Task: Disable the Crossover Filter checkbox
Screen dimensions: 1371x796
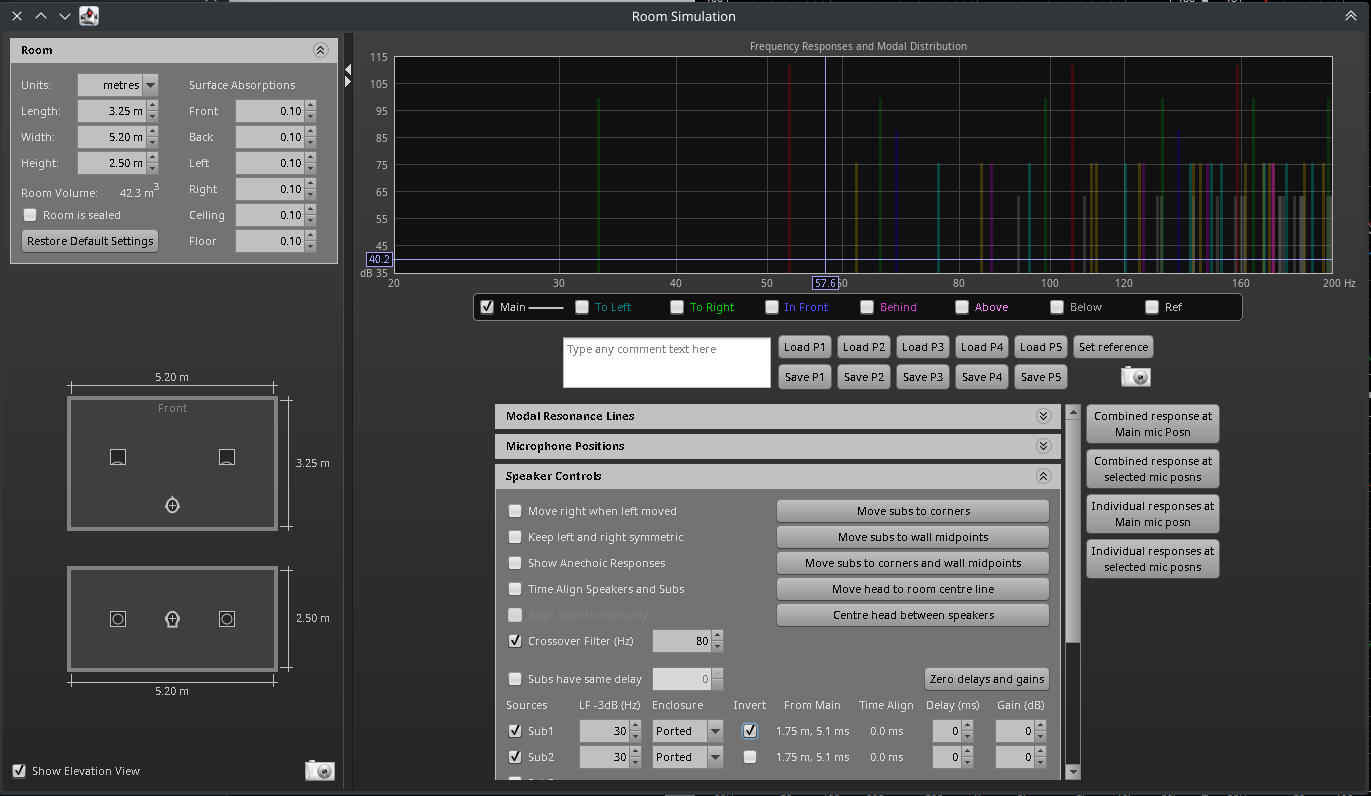Action: click(x=515, y=641)
